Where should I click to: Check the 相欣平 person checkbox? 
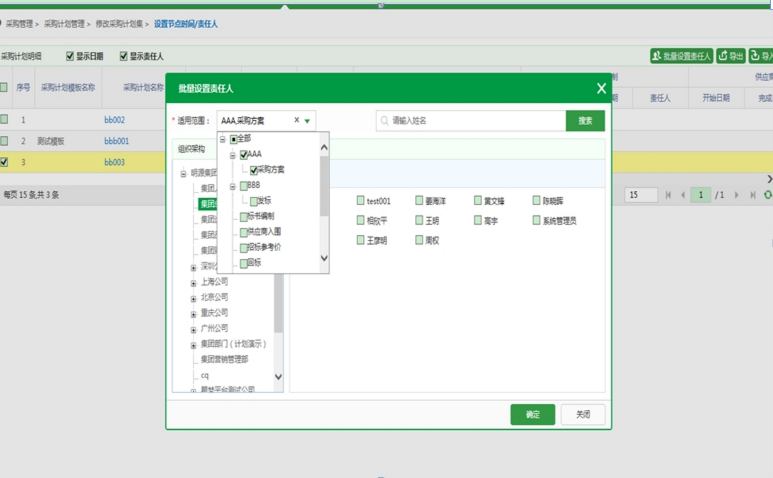tap(360, 220)
